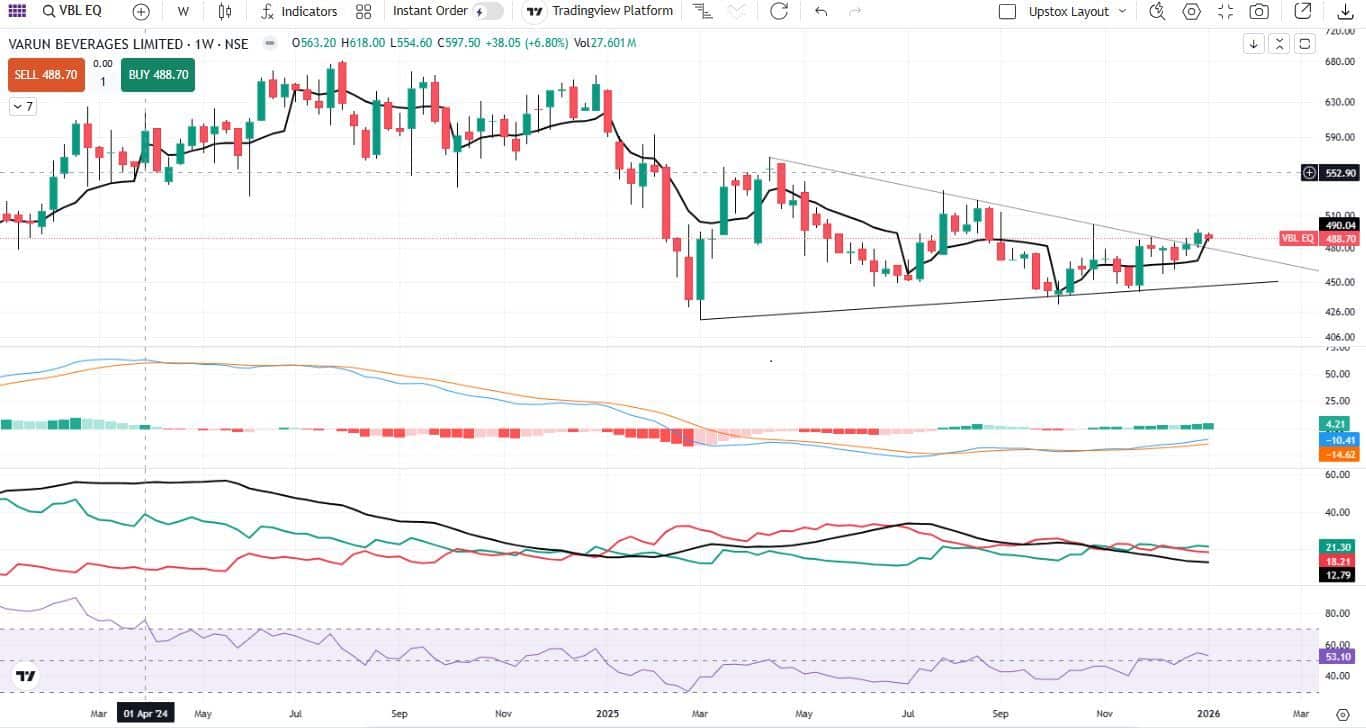Click the TradingView logo on chart
The height and width of the screenshot is (728, 1366).
click(26, 676)
